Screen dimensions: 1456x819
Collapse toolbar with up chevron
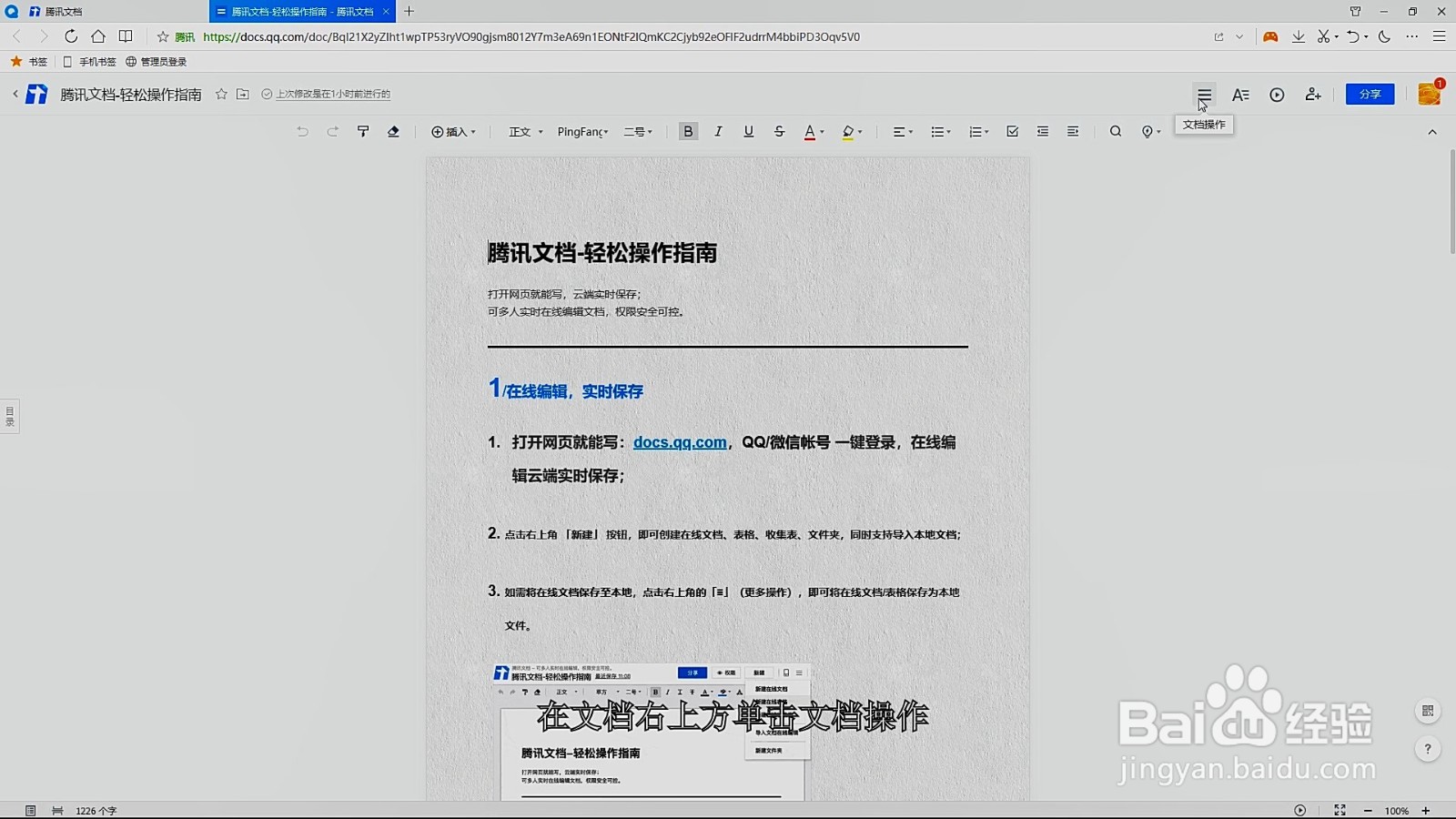1432,133
